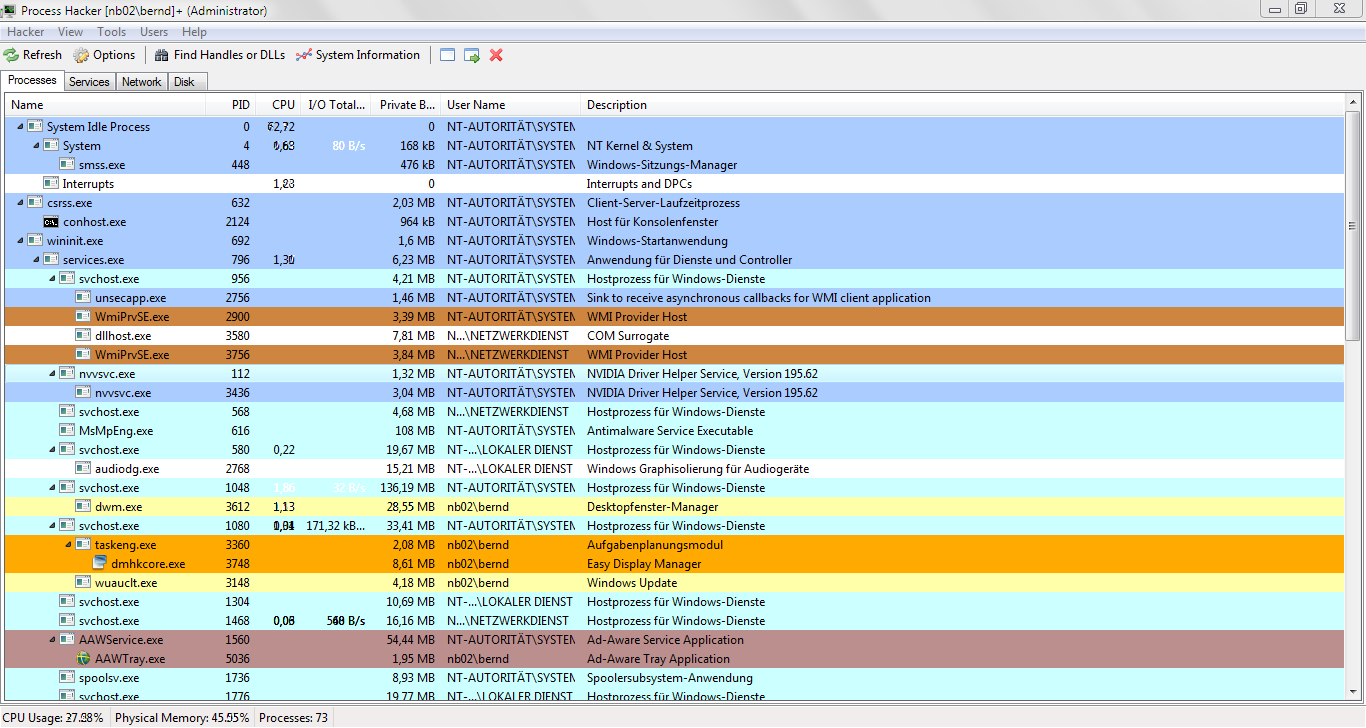Open System Information graph icon
The image size is (1366, 728).
[304, 55]
